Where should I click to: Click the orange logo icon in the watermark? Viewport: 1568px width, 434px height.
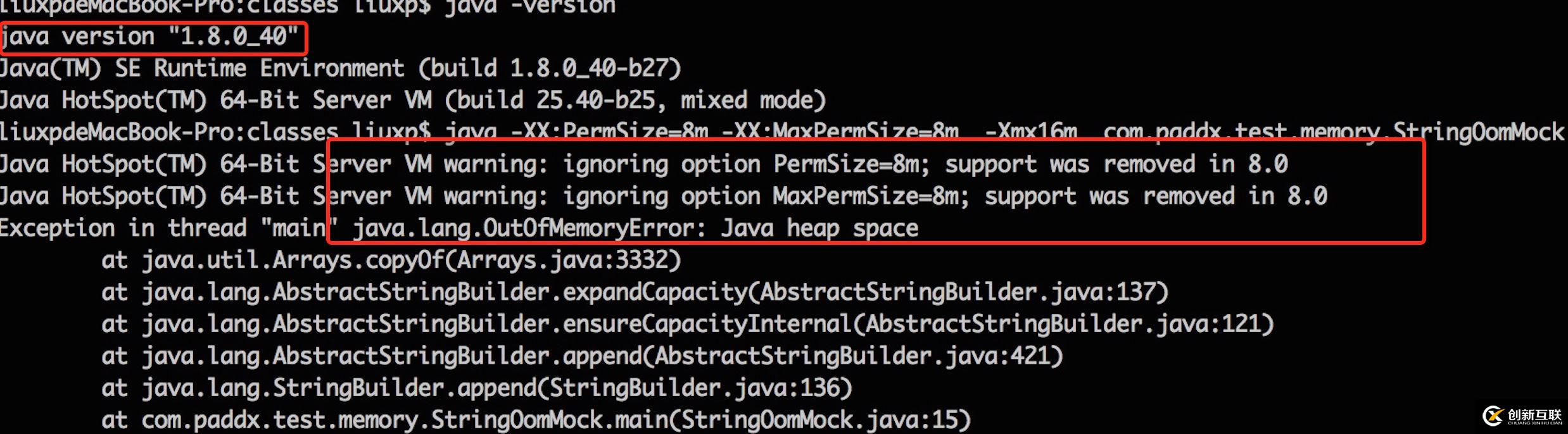coord(1494,415)
